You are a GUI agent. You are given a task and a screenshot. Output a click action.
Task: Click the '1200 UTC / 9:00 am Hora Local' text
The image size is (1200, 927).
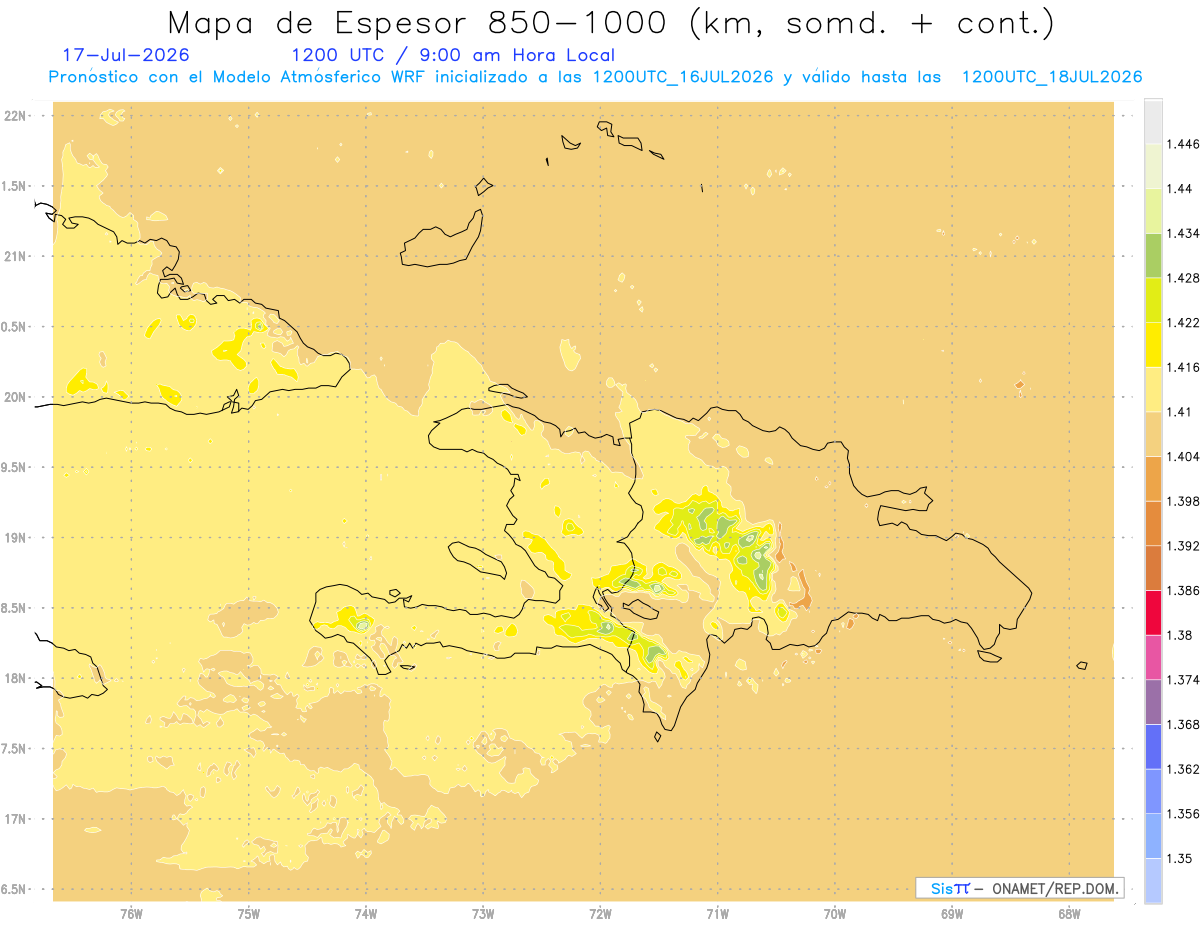click(x=453, y=55)
